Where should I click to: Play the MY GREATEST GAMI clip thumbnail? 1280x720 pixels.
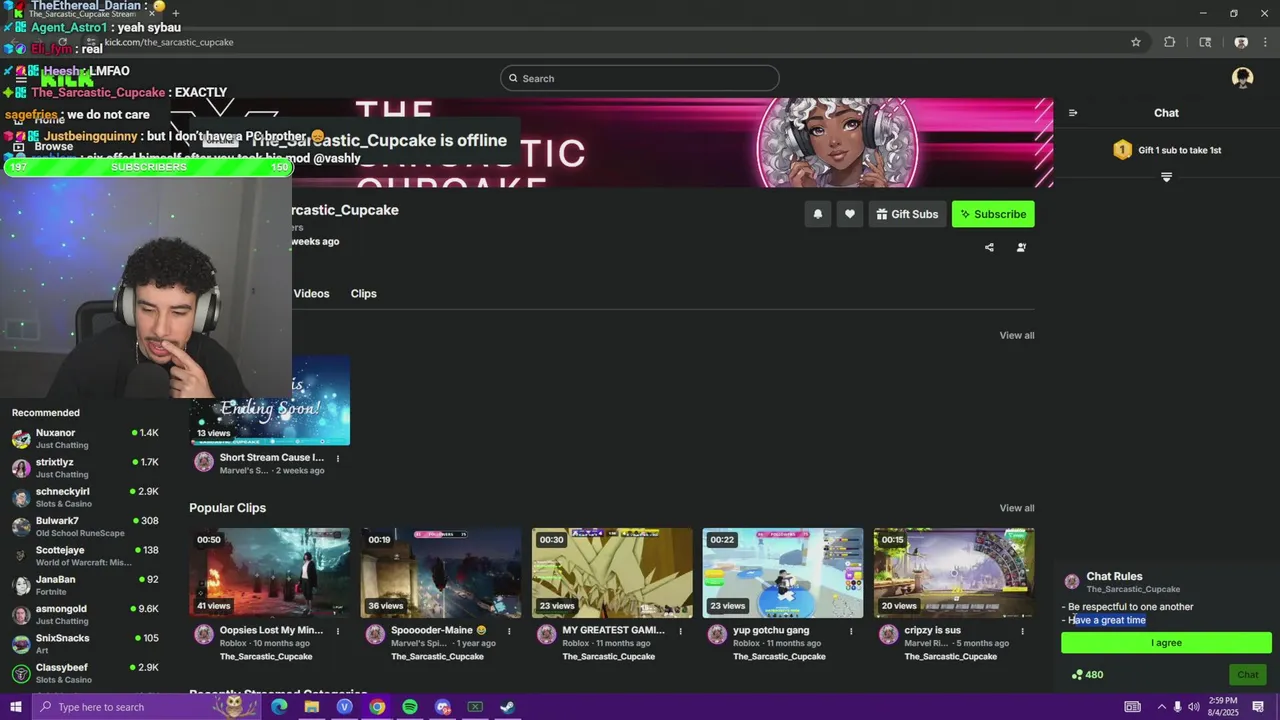tap(612, 573)
